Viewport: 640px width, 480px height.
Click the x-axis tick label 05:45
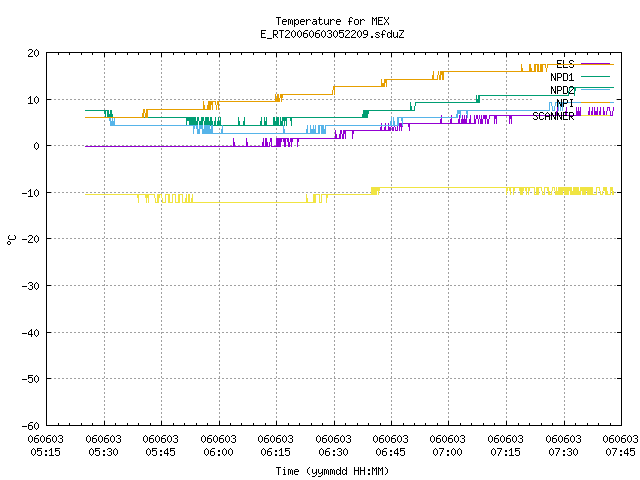point(160,452)
